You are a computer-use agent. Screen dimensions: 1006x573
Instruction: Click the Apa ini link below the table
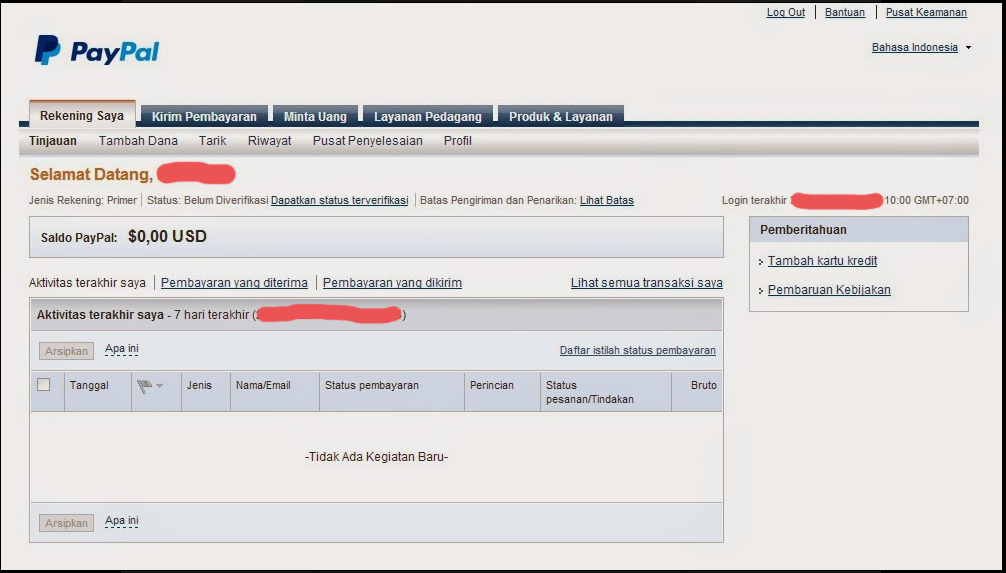click(x=122, y=521)
